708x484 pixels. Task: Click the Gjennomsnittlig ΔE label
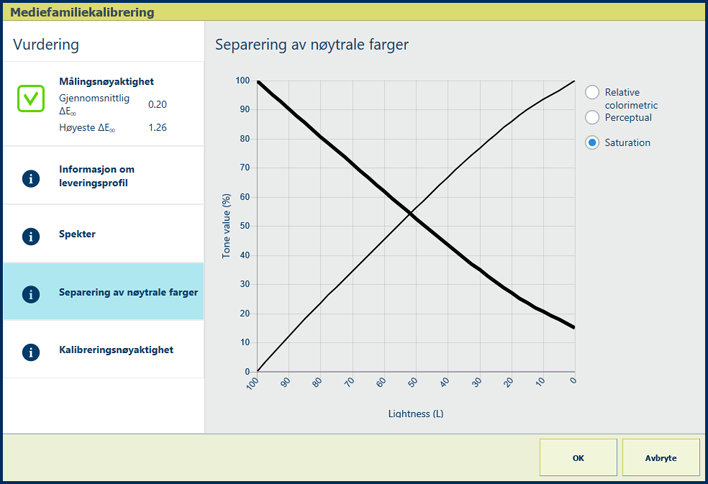pyautogui.click(x=94, y=104)
